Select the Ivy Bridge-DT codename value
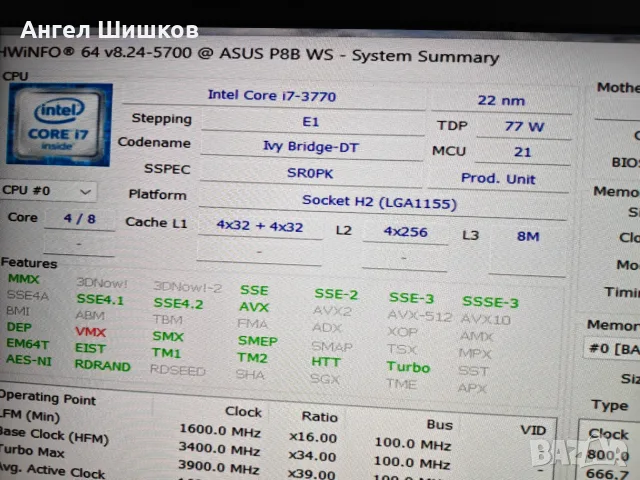 [x=311, y=147]
